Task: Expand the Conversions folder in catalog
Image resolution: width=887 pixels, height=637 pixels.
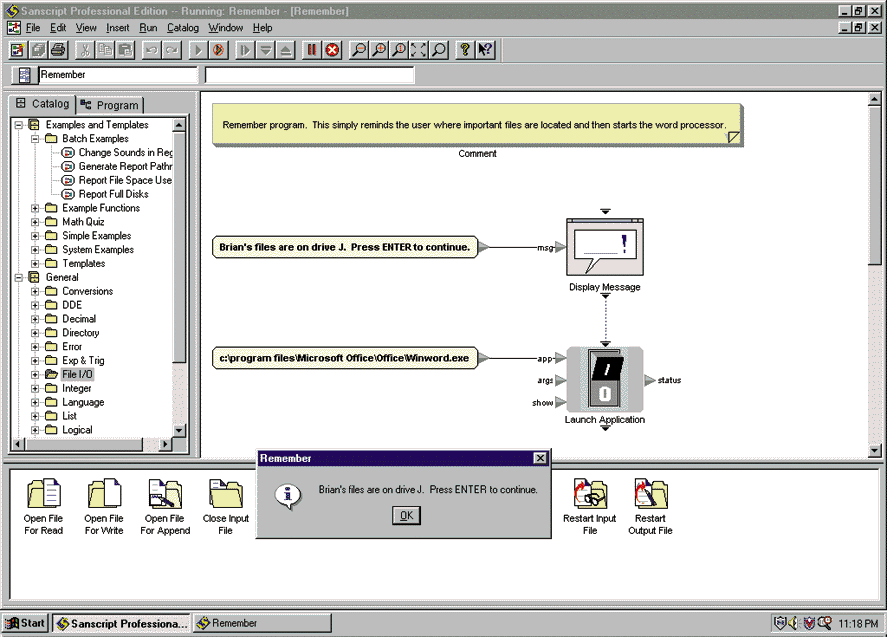Action: pyautogui.click(x=36, y=292)
